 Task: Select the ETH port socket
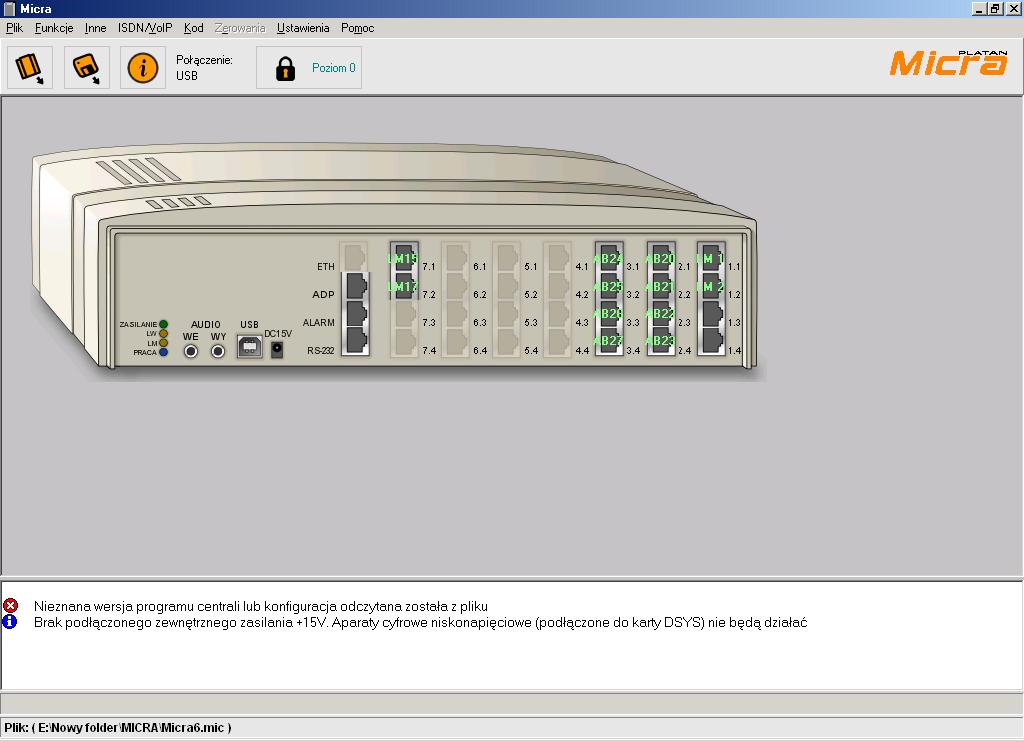tap(354, 257)
